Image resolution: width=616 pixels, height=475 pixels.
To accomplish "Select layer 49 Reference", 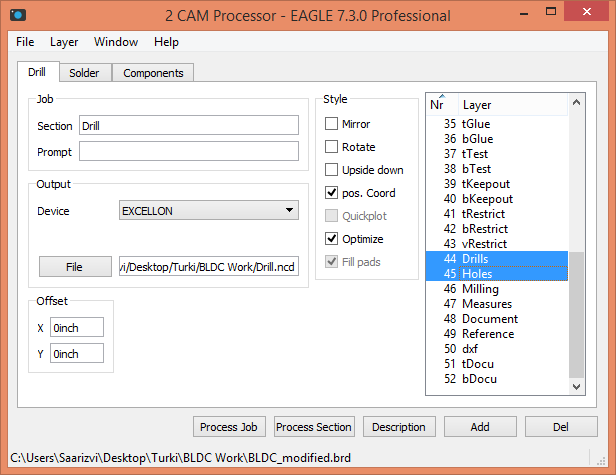I will click(x=497, y=334).
